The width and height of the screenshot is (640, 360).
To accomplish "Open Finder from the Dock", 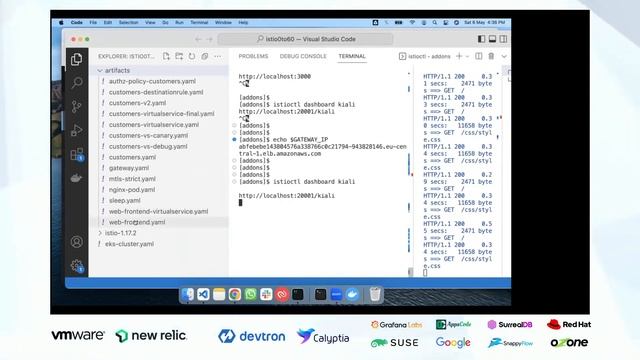I will [x=187, y=294].
